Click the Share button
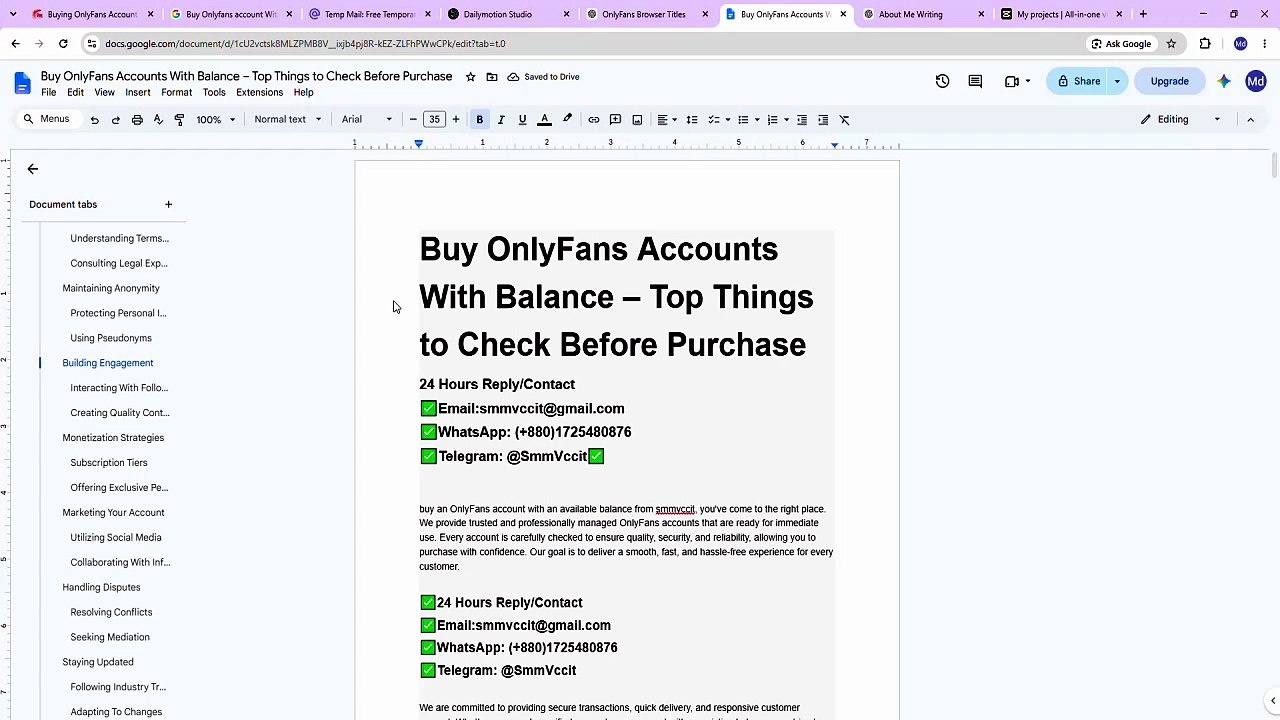The height and width of the screenshot is (720, 1280). 1078,81
